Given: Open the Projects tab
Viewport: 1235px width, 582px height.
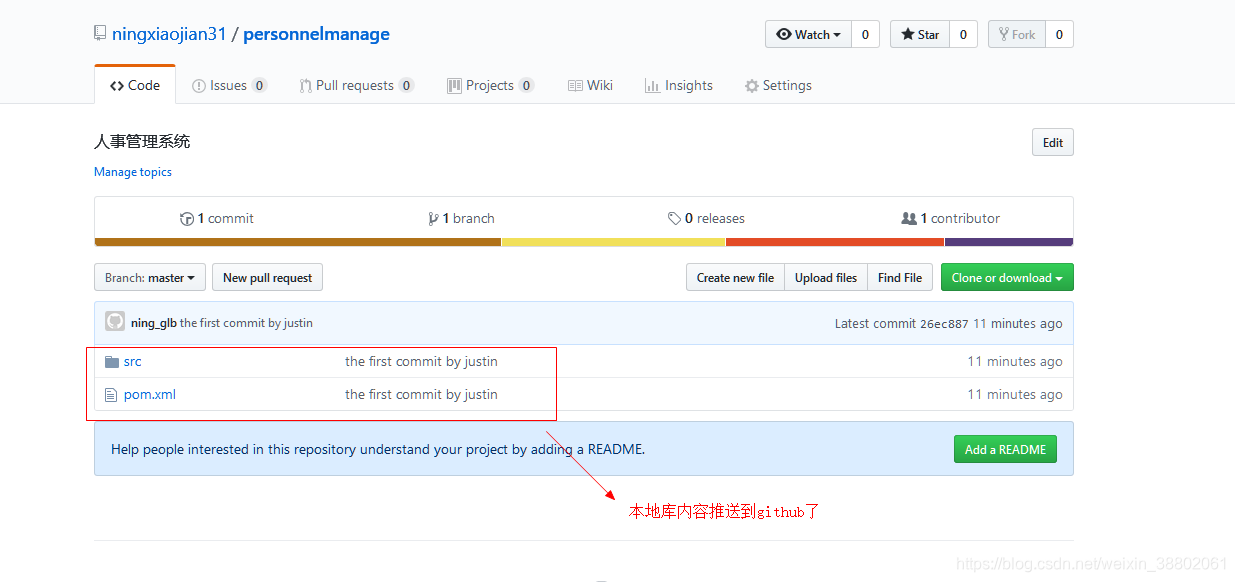Looking at the screenshot, I should point(490,85).
